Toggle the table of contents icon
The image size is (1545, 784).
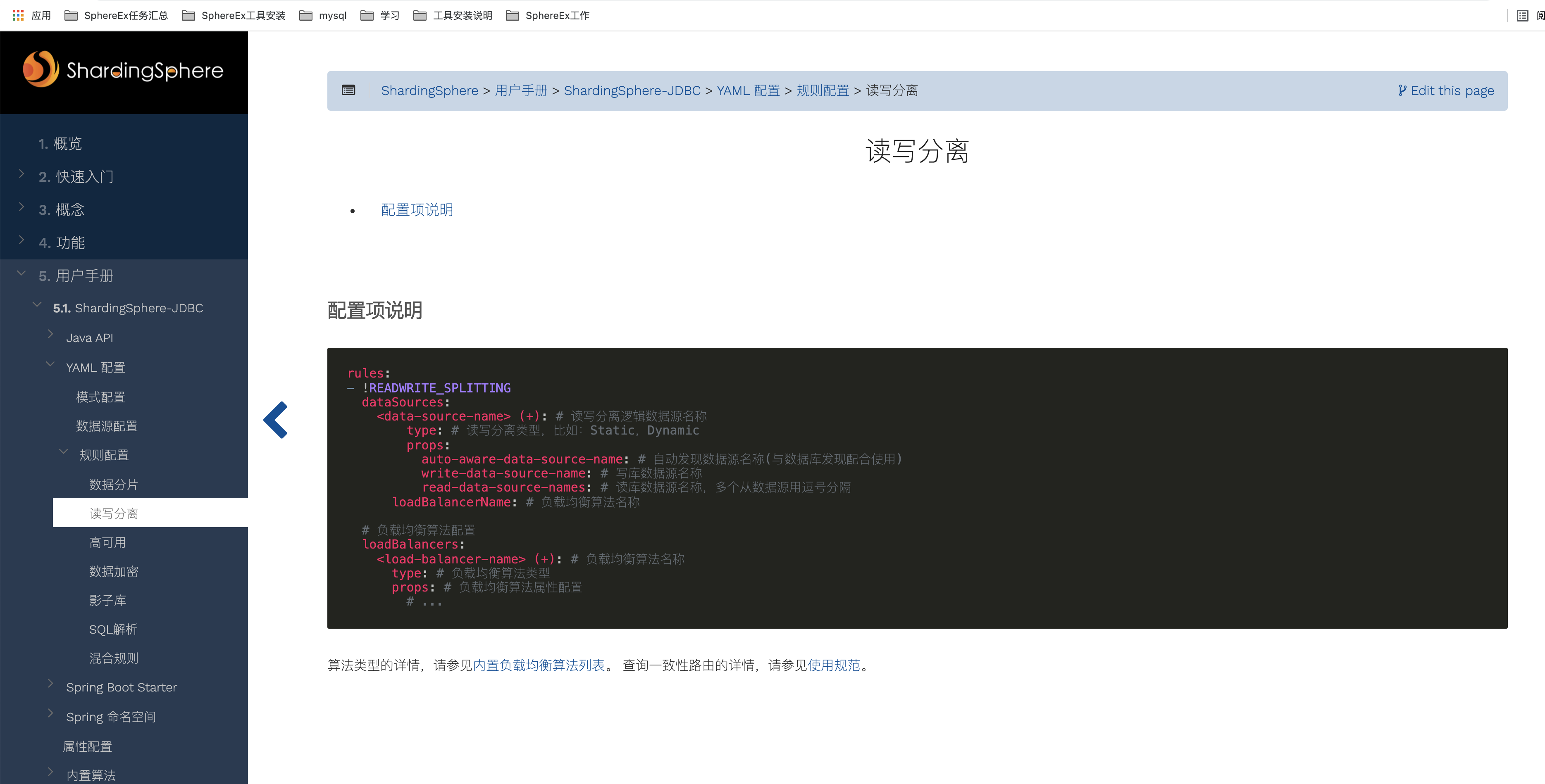click(x=348, y=90)
